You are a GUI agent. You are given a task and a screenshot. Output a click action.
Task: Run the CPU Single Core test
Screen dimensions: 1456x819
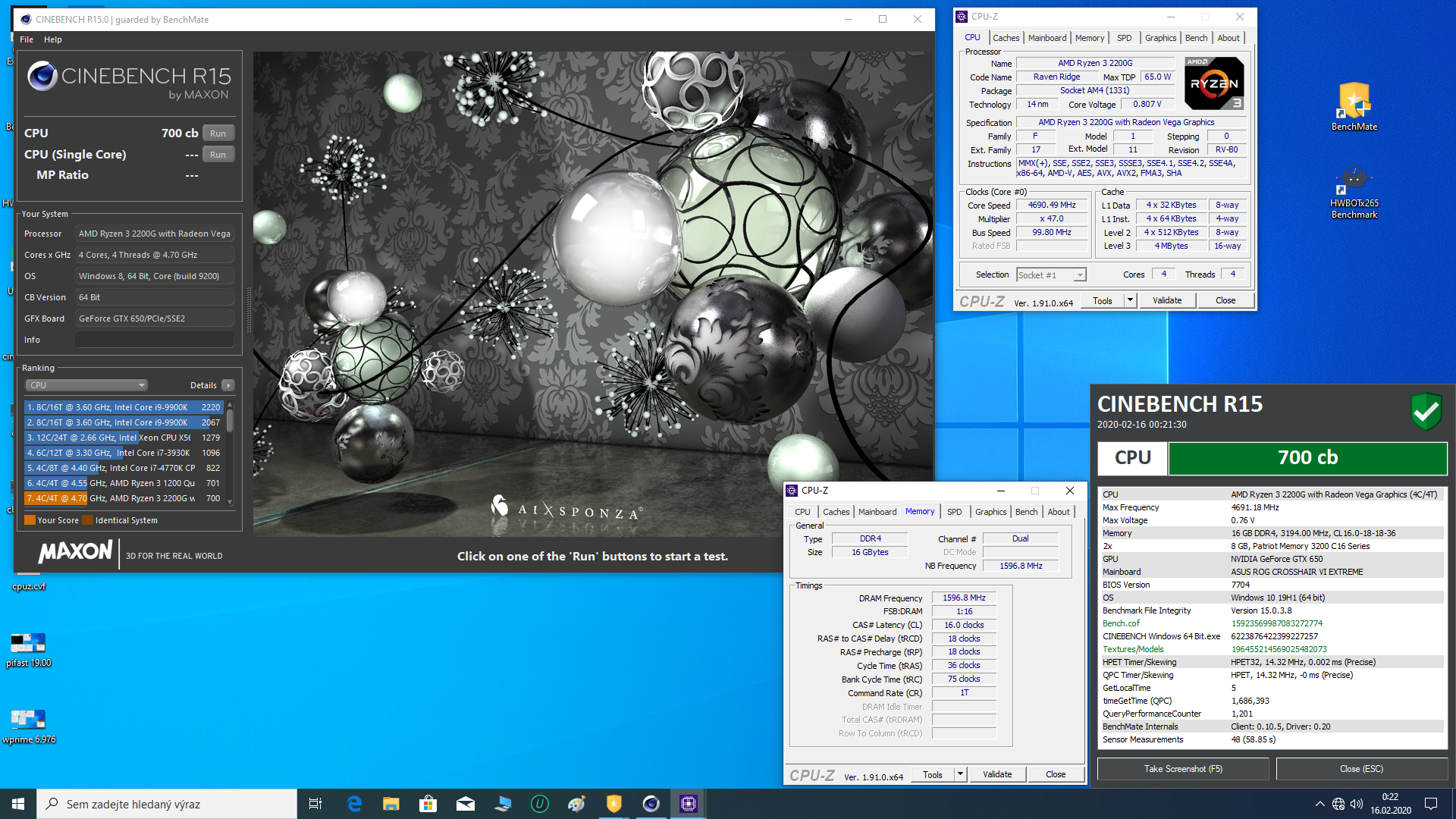(218, 155)
